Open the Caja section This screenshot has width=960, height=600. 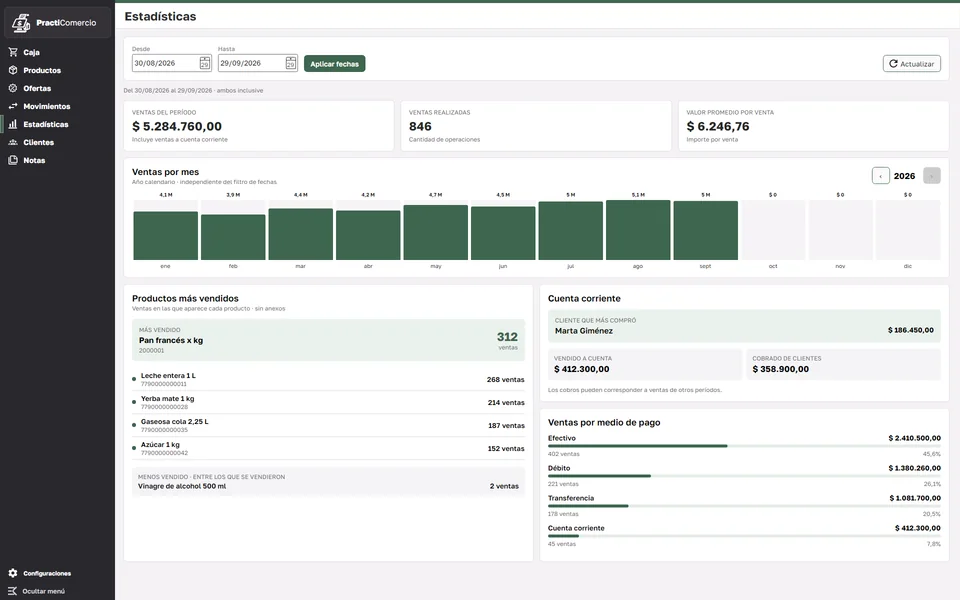pos(58,52)
